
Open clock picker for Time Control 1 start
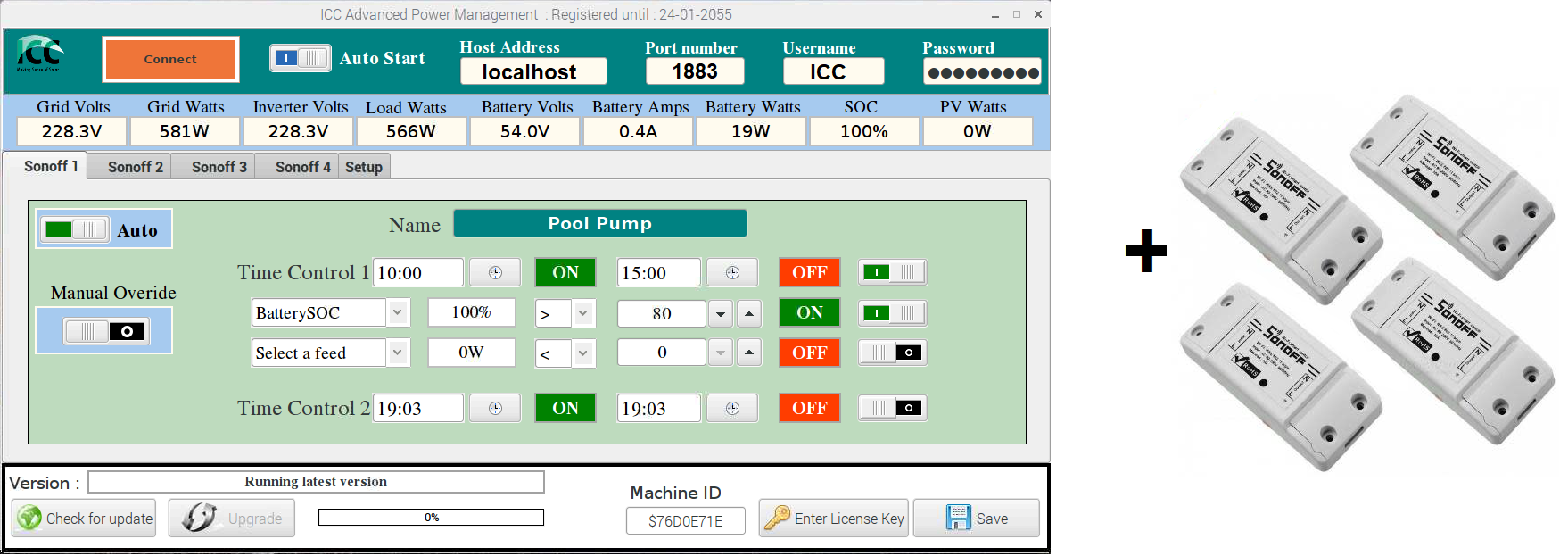click(495, 273)
